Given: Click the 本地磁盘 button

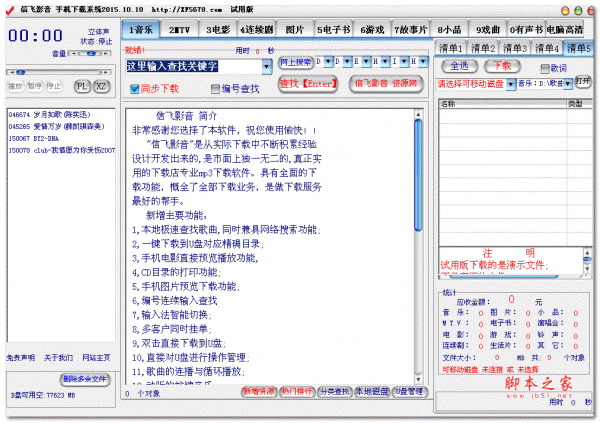Looking at the screenshot, I should point(372,392).
